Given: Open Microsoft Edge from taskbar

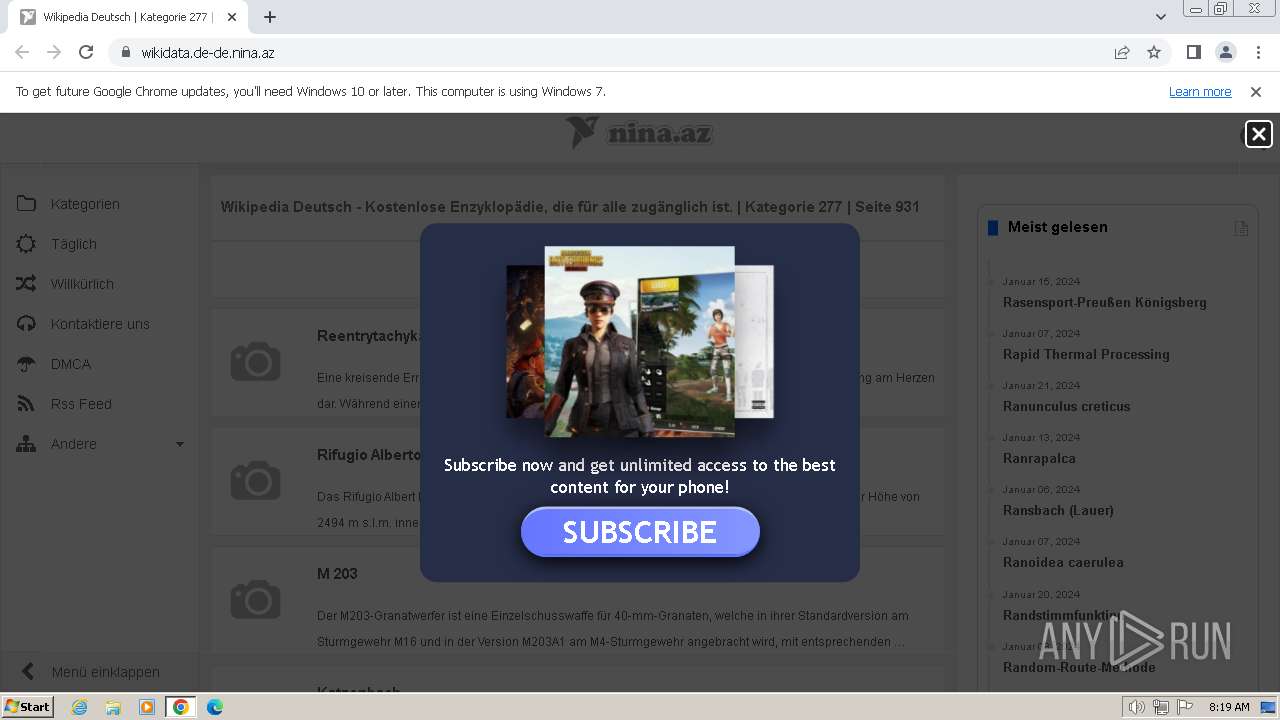Looking at the screenshot, I should pyautogui.click(x=215, y=707).
